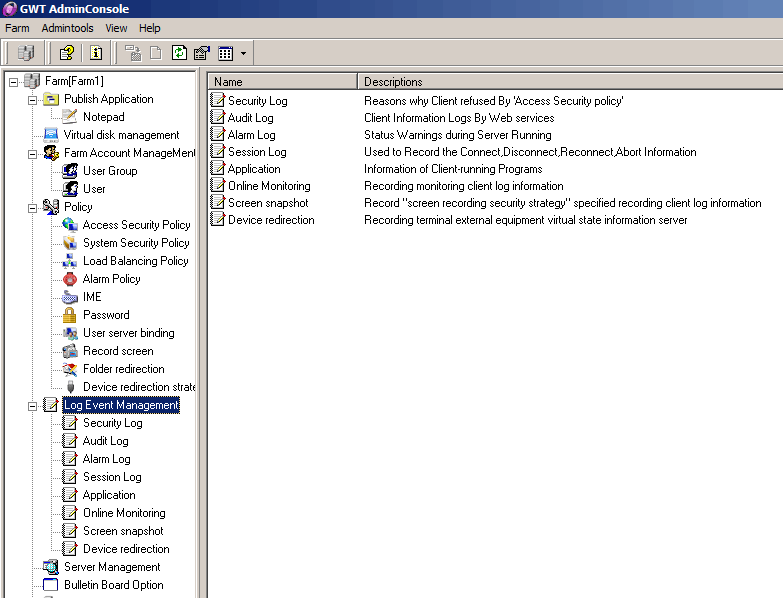
Task: Click the help question mark toolbar icon
Action: pyautogui.click(x=67, y=53)
